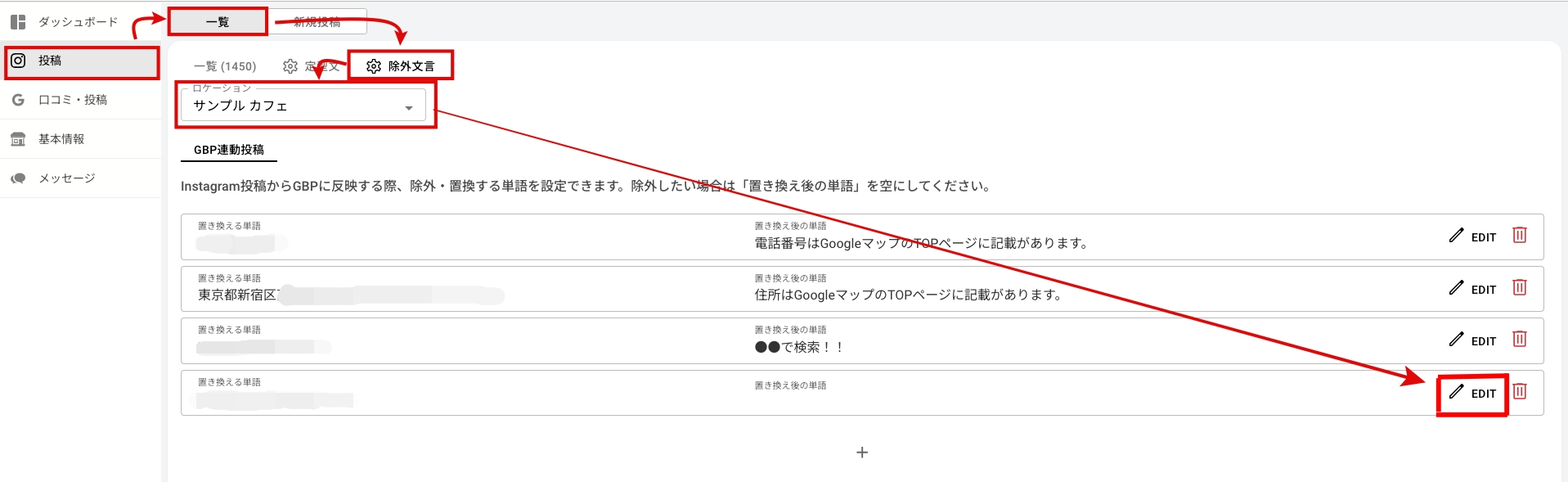Click the dashboard grid icon
1568x482 pixels.
18,22
